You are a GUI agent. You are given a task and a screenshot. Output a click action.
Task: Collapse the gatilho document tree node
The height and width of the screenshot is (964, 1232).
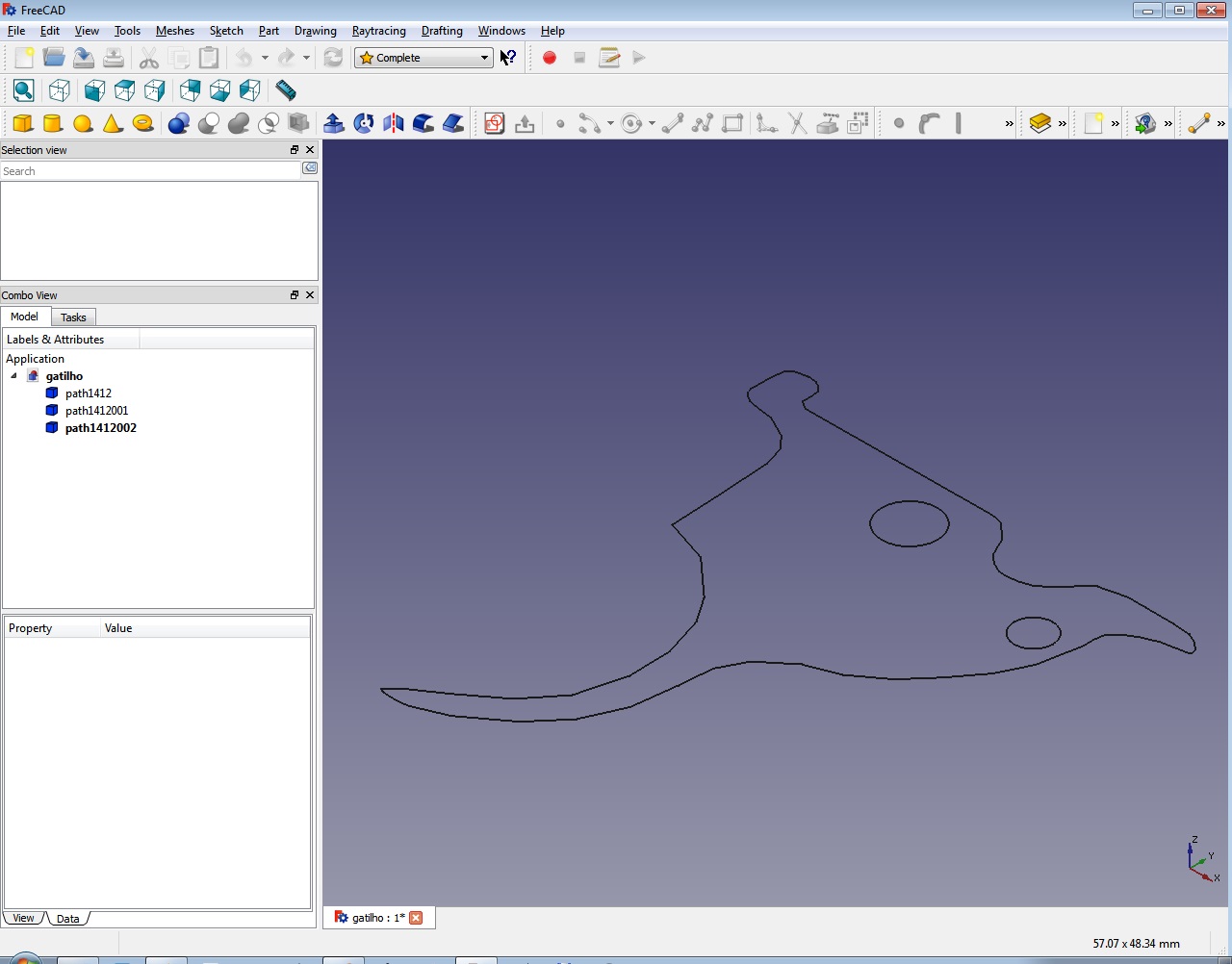click(13, 376)
